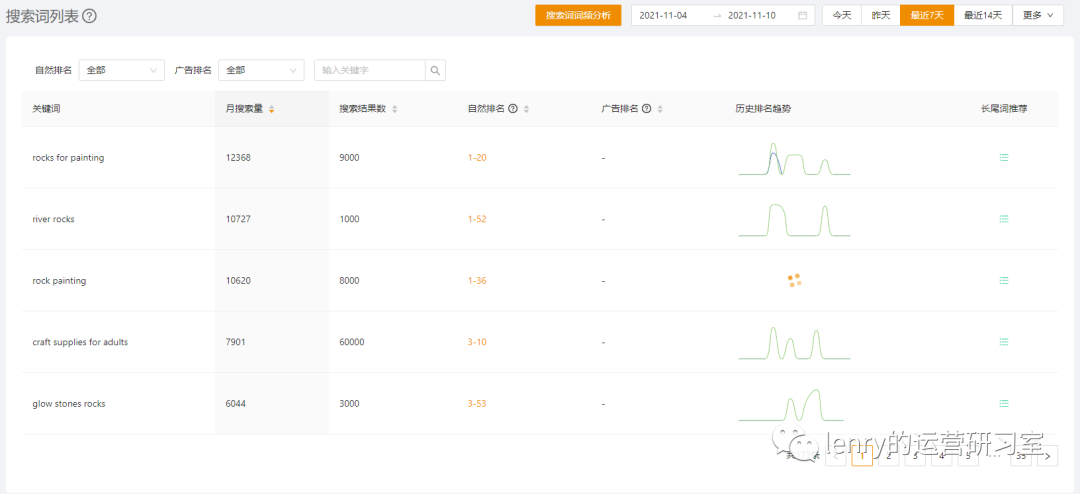Open calendar icon in date range picker

tap(802, 15)
